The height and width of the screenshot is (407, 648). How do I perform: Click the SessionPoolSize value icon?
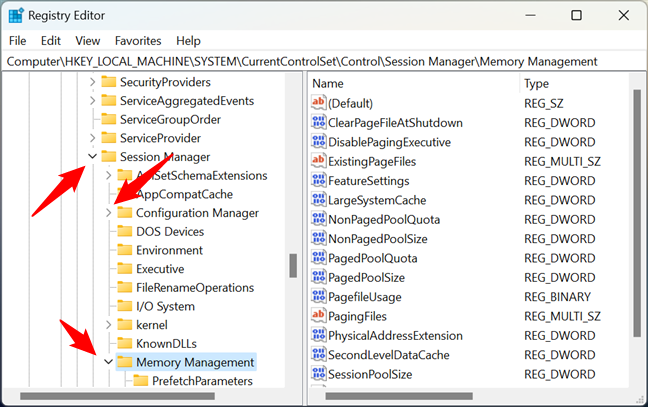[318, 374]
